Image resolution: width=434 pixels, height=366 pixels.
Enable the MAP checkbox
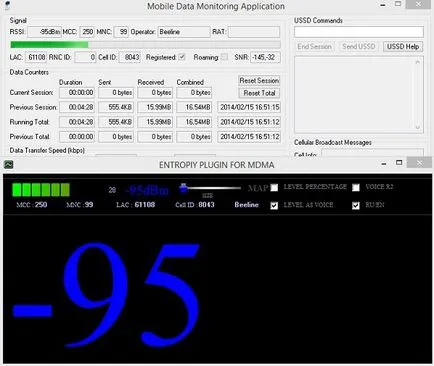pos(274,188)
